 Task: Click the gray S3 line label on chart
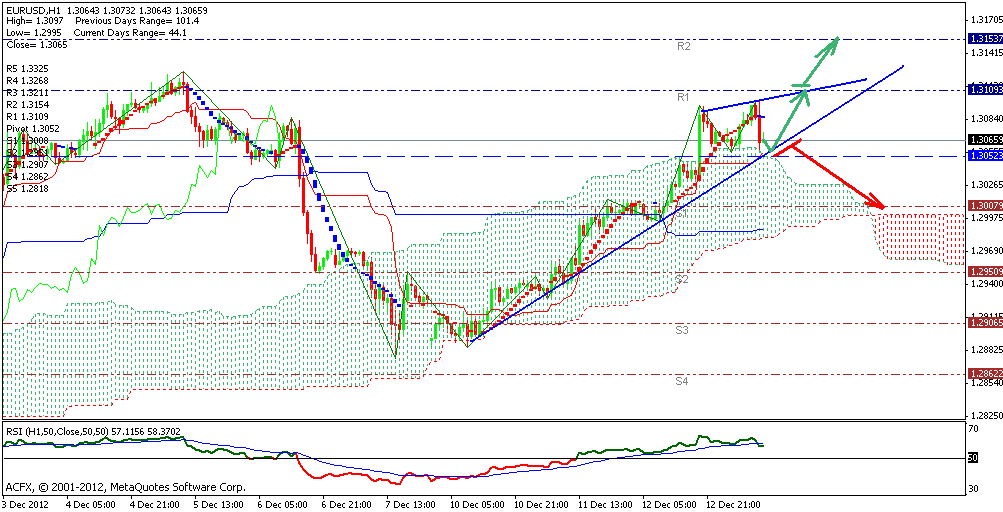pyautogui.click(x=682, y=331)
